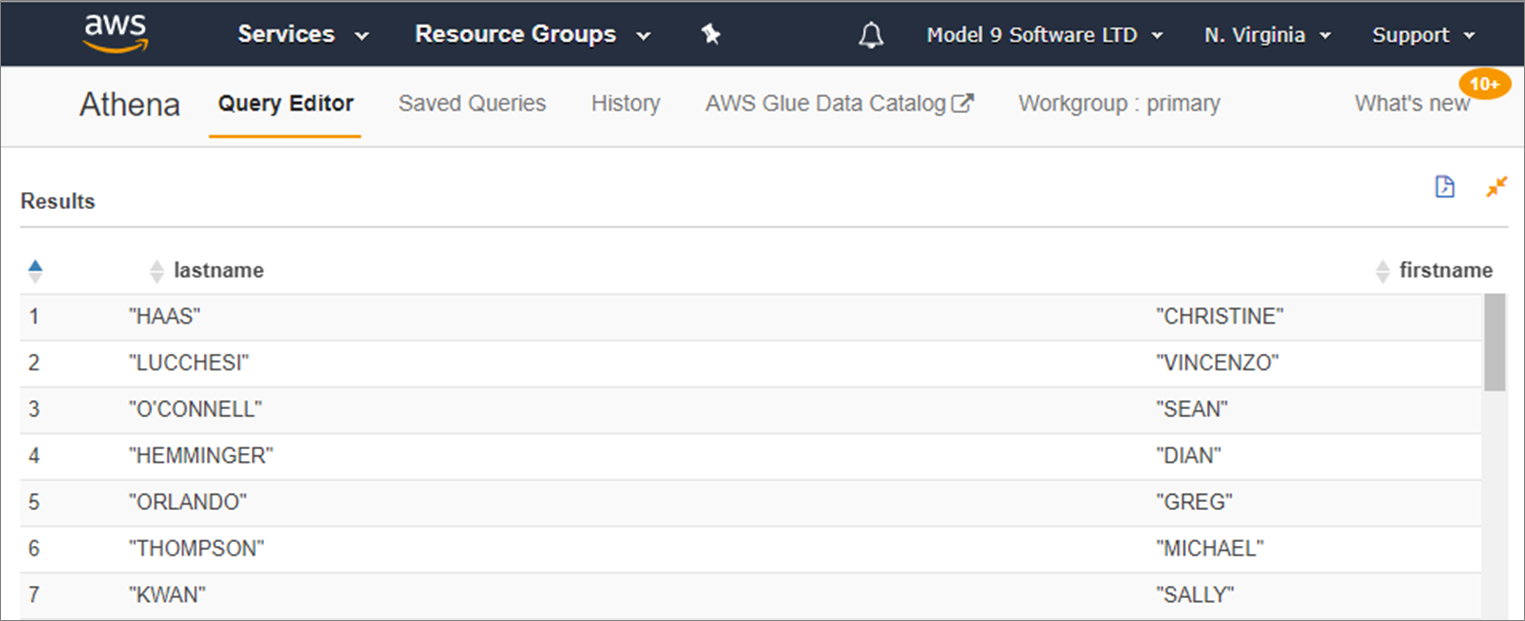Sort by row number column arrow
The width and height of the screenshot is (1525, 621).
tap(36, 270)
